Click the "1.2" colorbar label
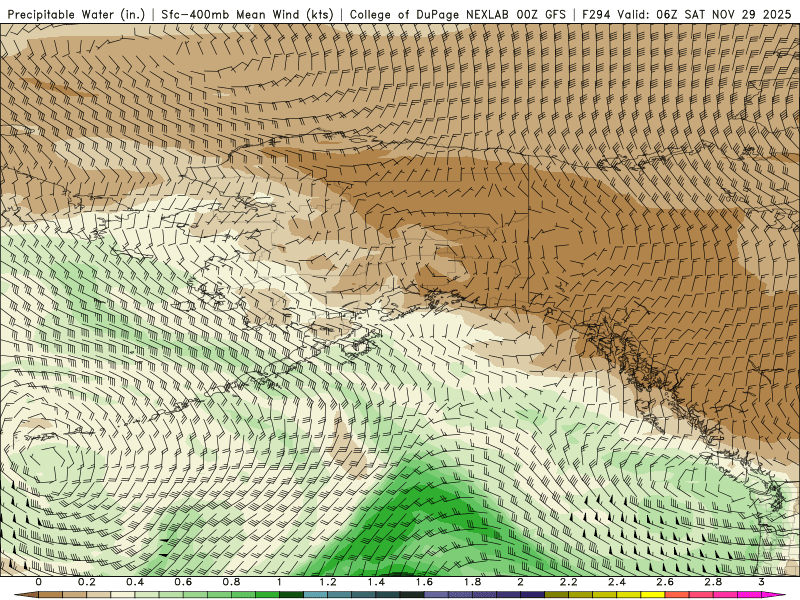800x600 pixels. [328, 582]
